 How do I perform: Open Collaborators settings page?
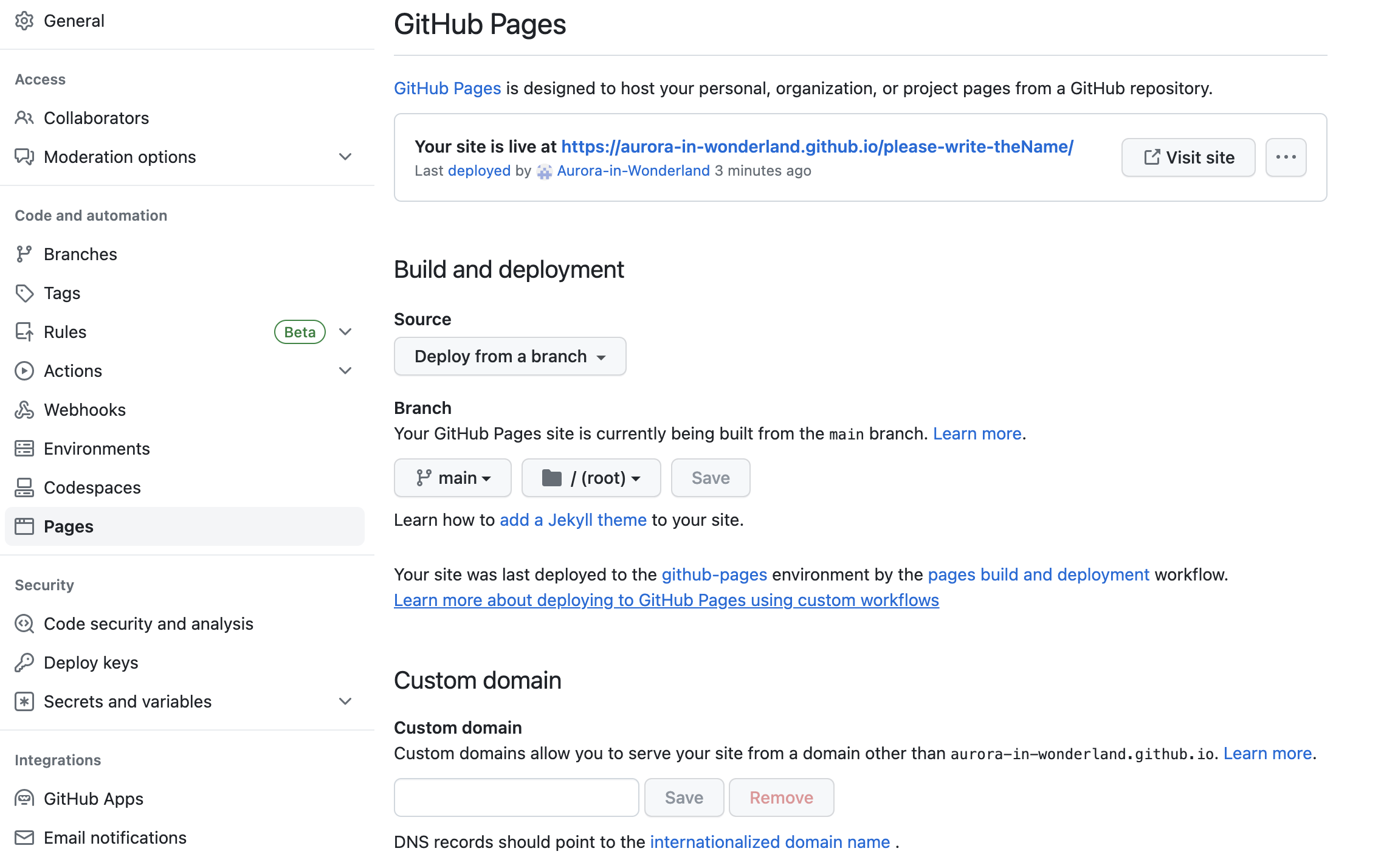pyautogui.click(x=96, y=118)
